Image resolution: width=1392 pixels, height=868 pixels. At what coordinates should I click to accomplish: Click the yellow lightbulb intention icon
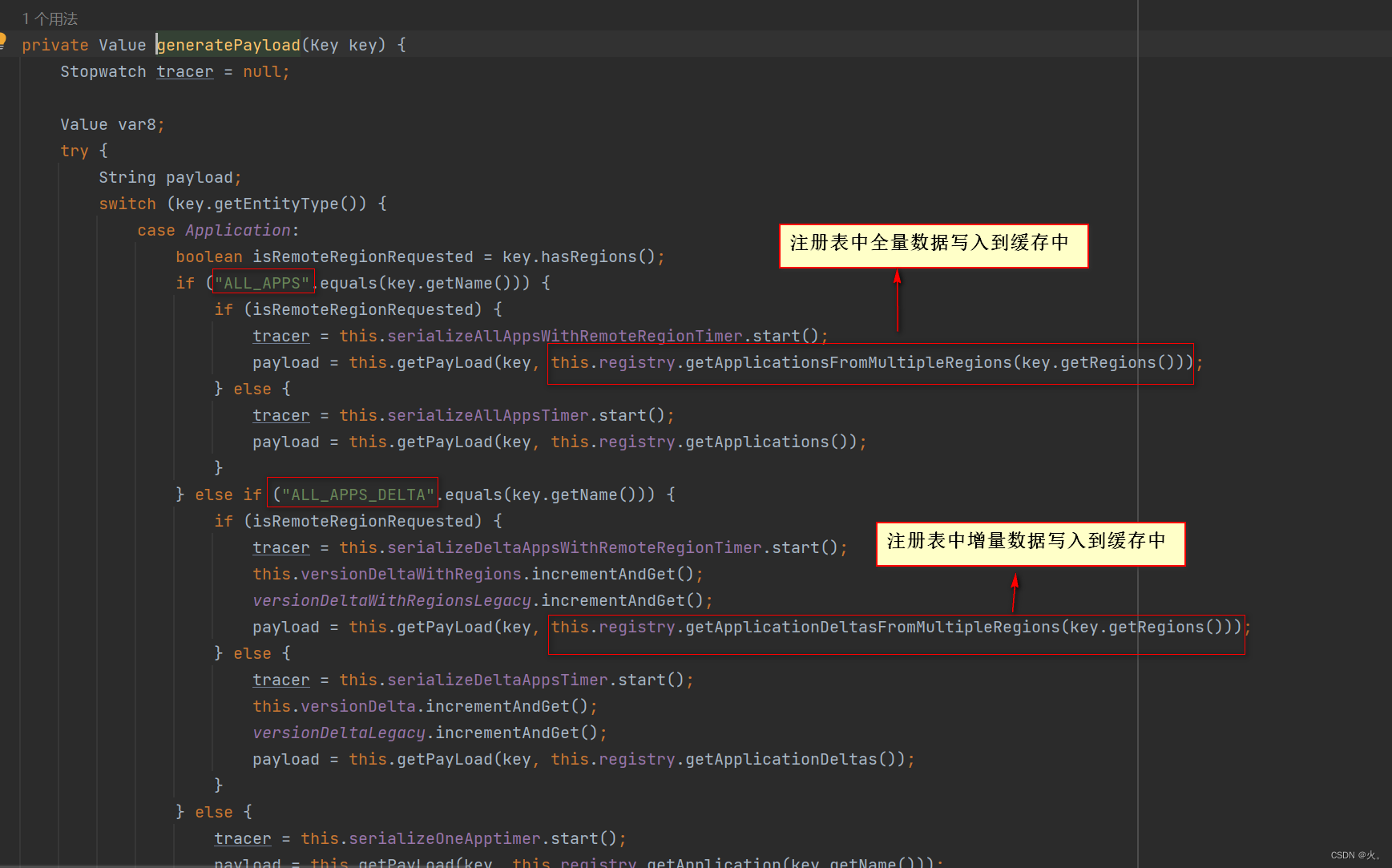(x=2, y=40)
